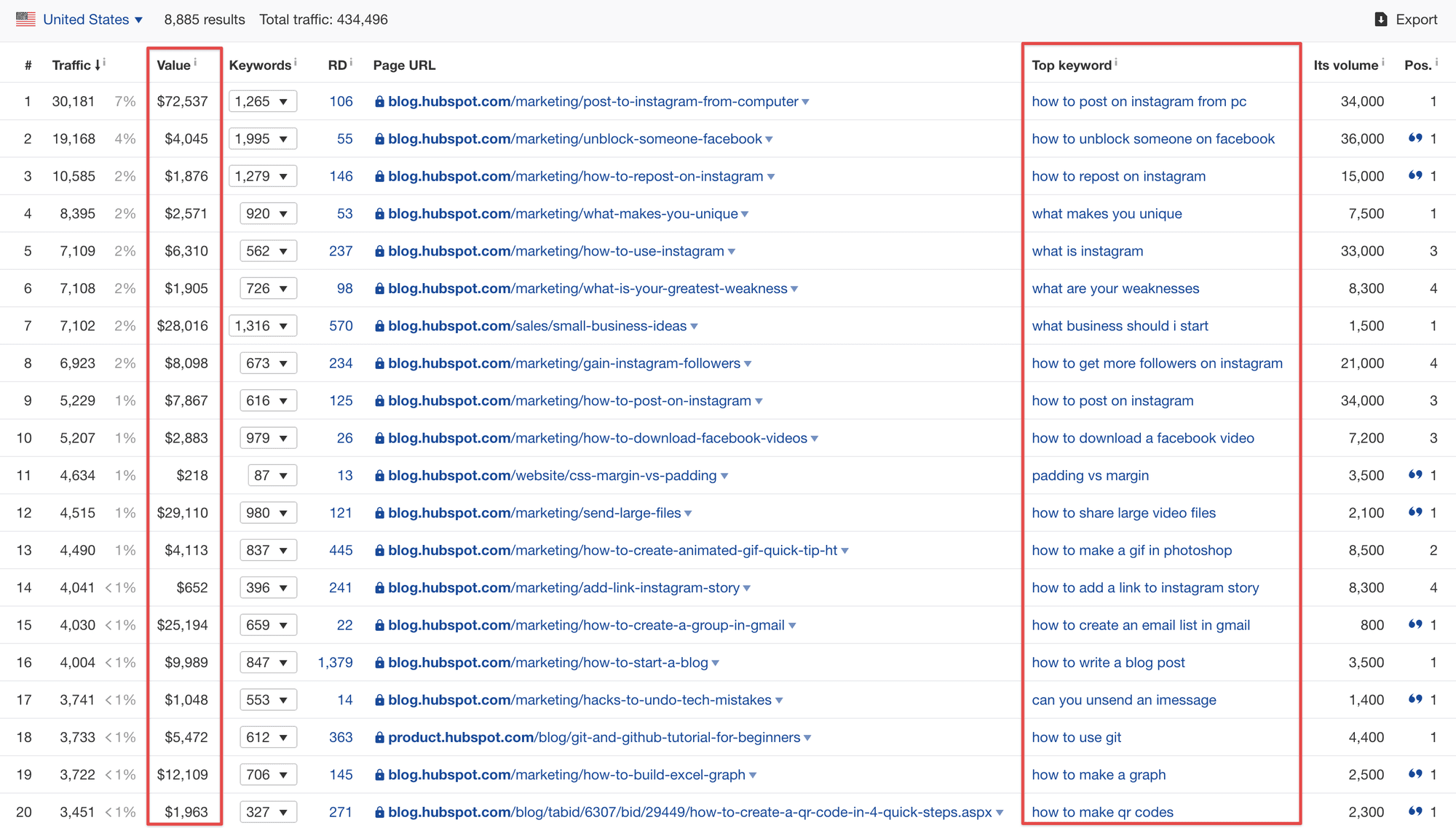The image size is (1456, 828).
Task: Sort by the Keywords column header
Action: (260, 65)
